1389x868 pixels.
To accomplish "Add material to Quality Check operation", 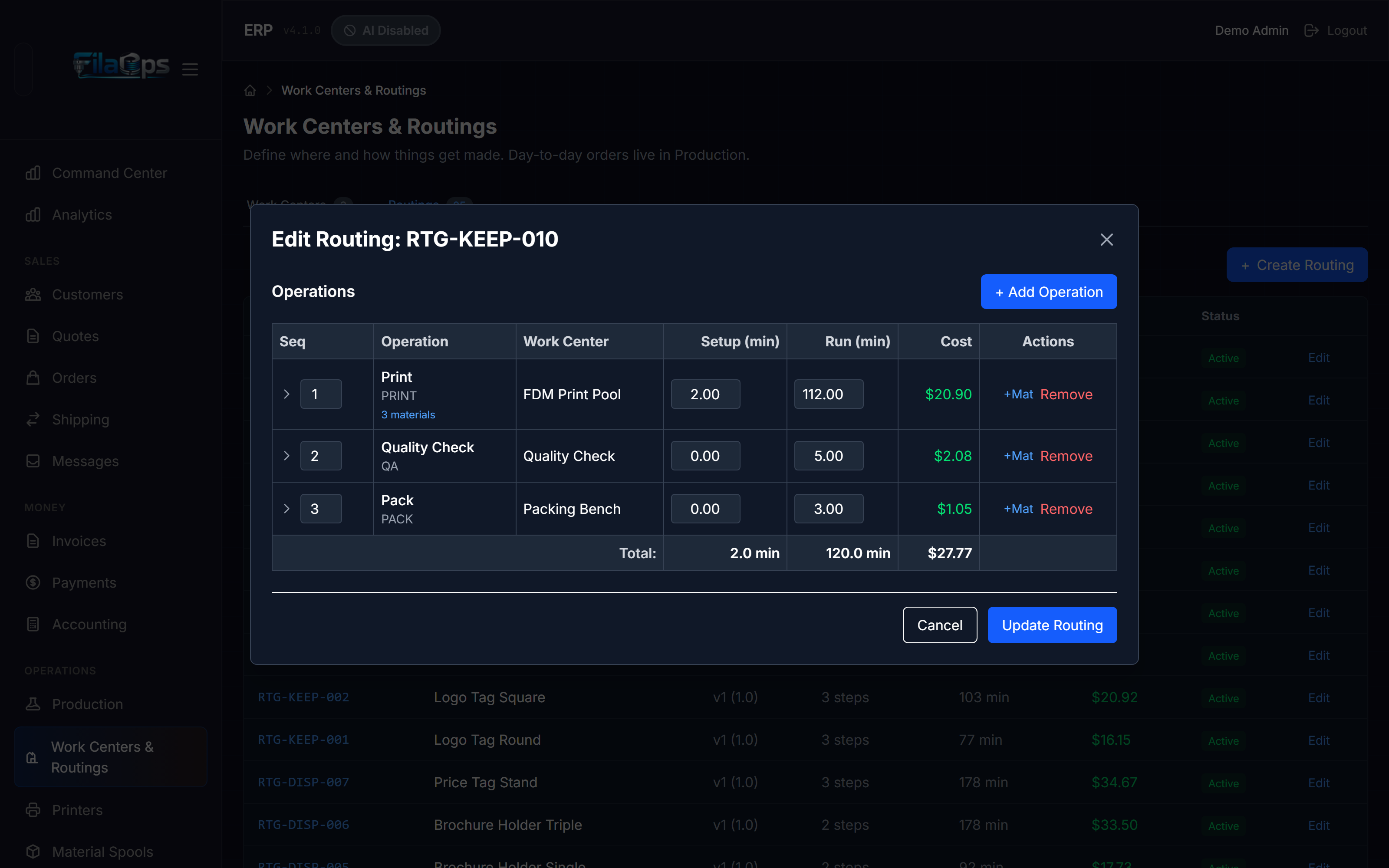I will tap(1018, 456).
